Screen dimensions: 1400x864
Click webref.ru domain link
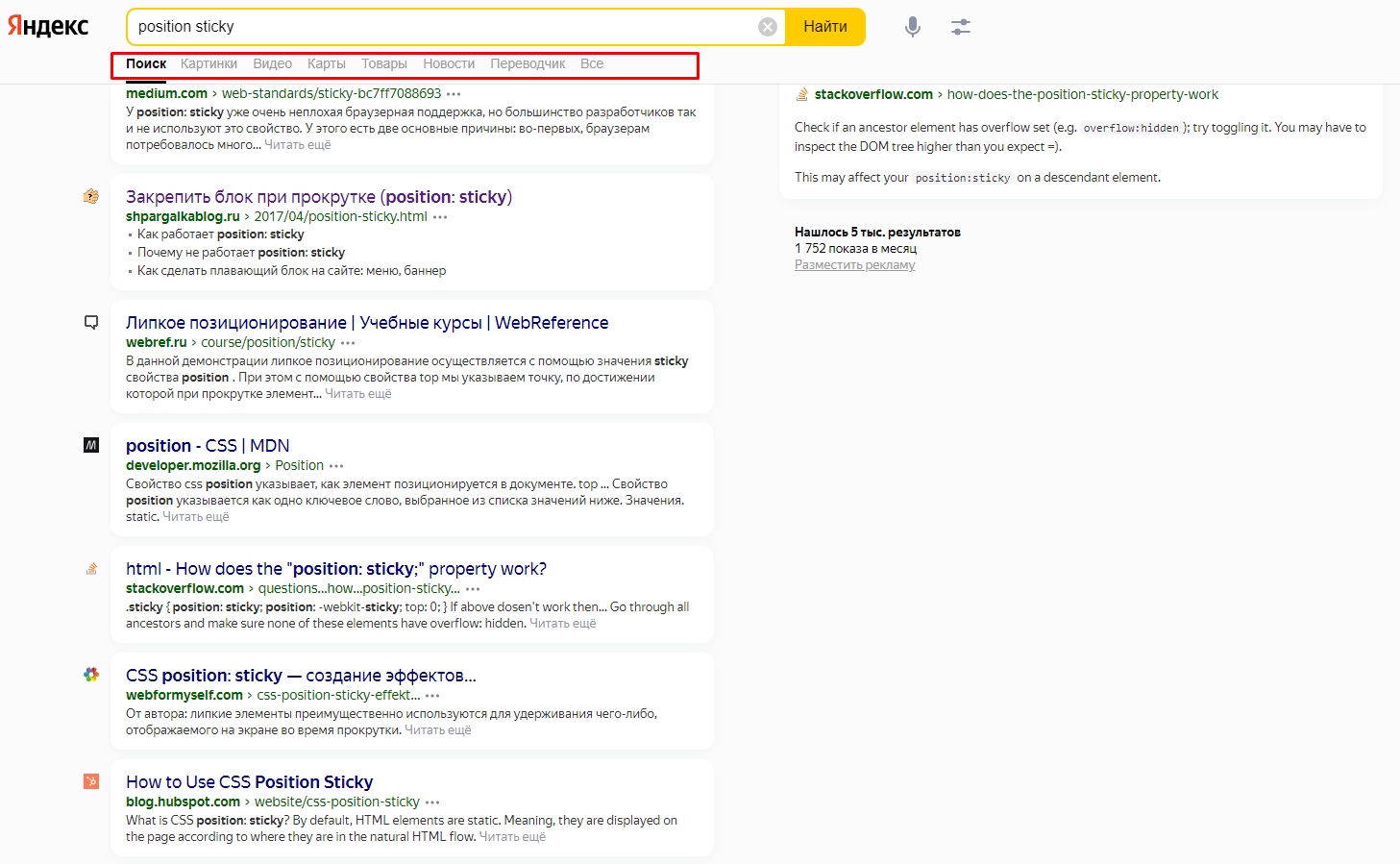point(157,342)
